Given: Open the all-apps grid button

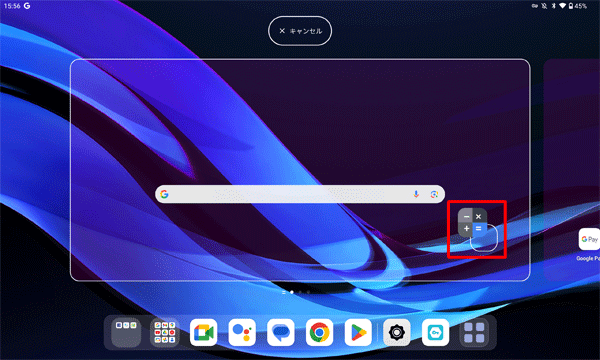Looking at the screenshot, I should (x=474, y=332).
